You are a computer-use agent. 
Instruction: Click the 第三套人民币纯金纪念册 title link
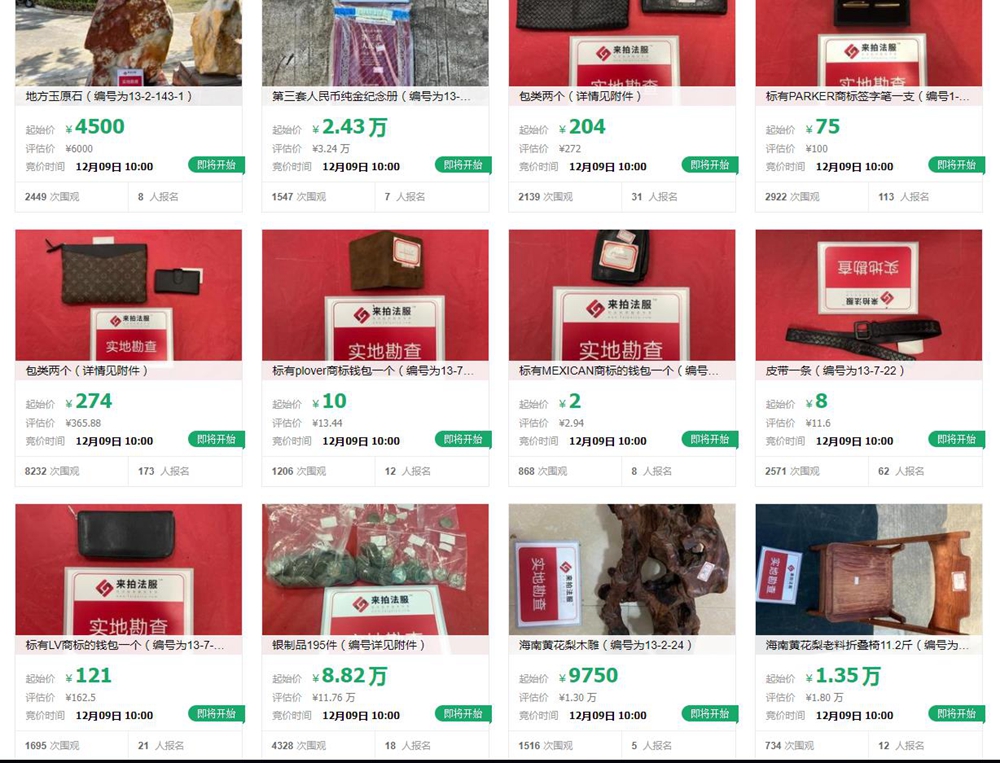click(x=371, y=96)
